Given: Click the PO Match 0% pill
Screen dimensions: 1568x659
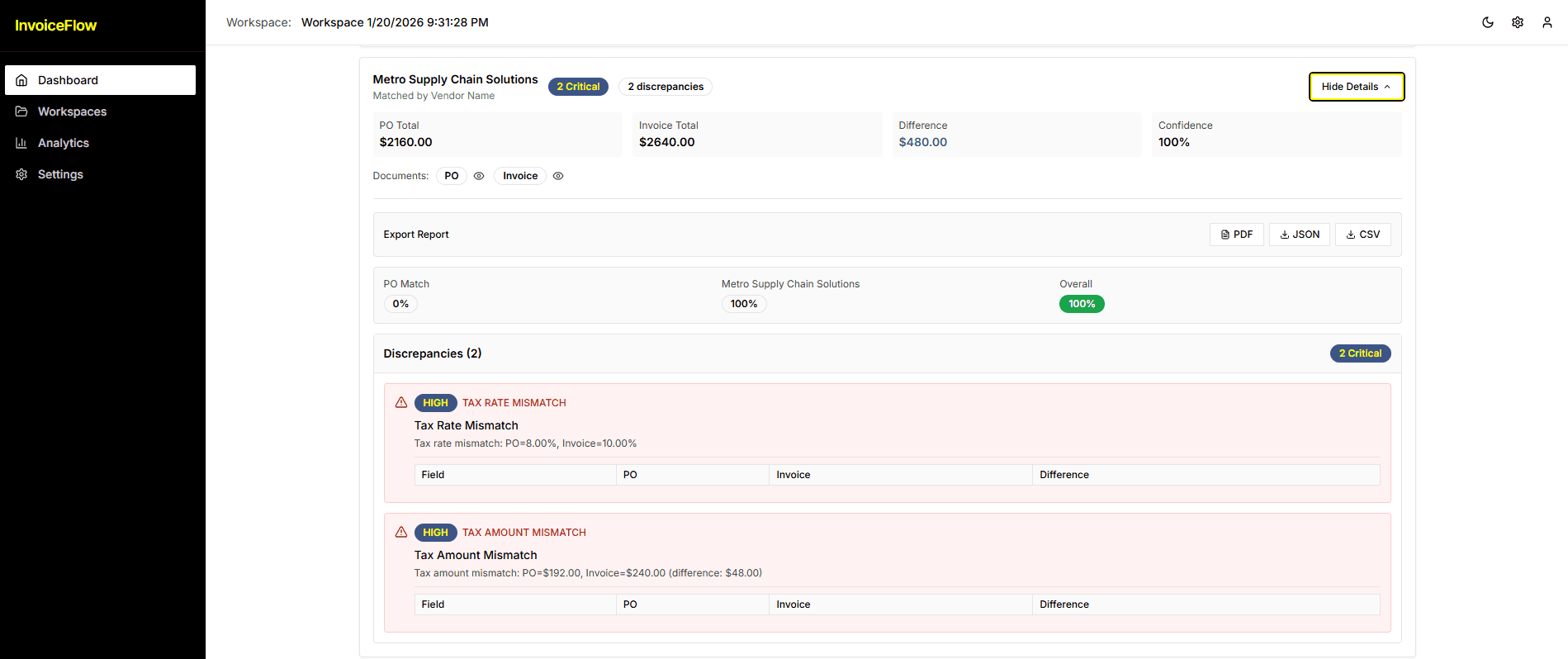Looking at the screenshot, I should click(x=400, y=304).
